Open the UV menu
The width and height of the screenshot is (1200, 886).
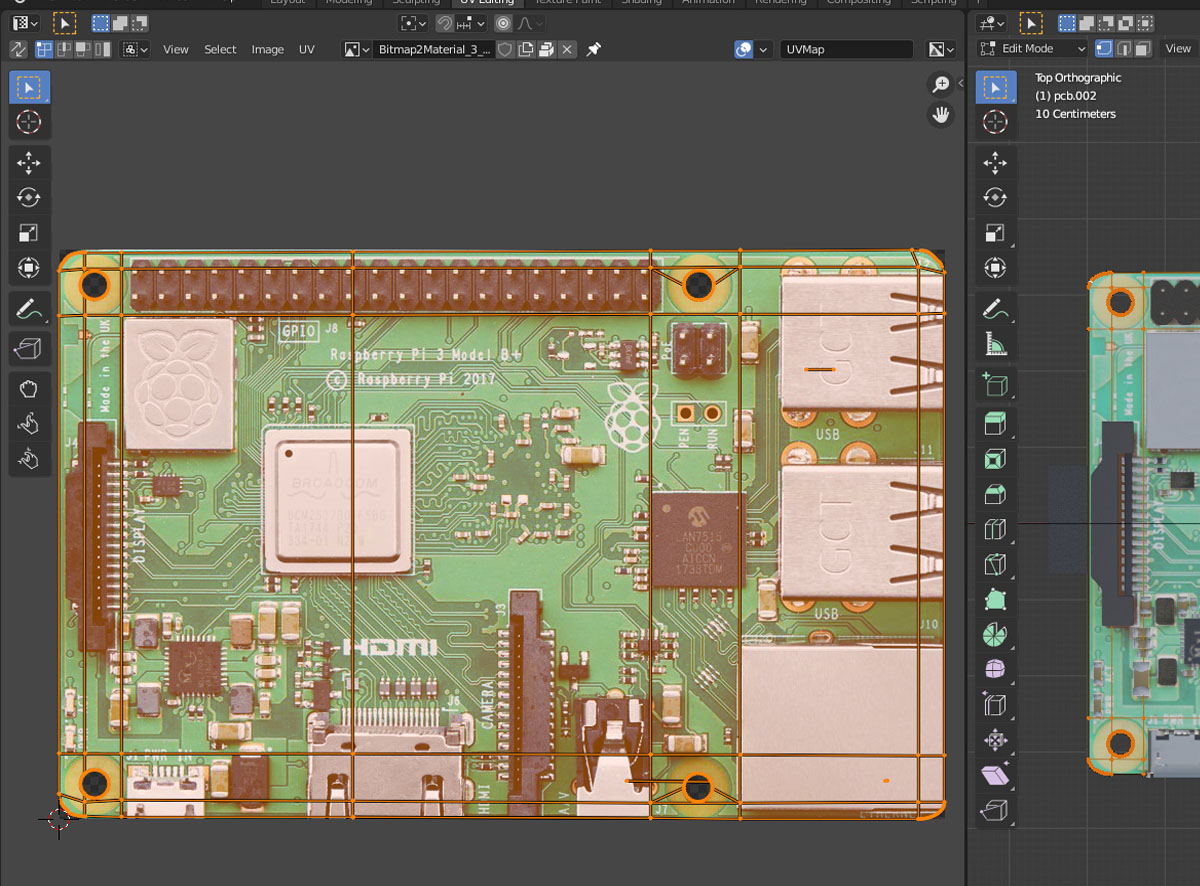(306, 49)
